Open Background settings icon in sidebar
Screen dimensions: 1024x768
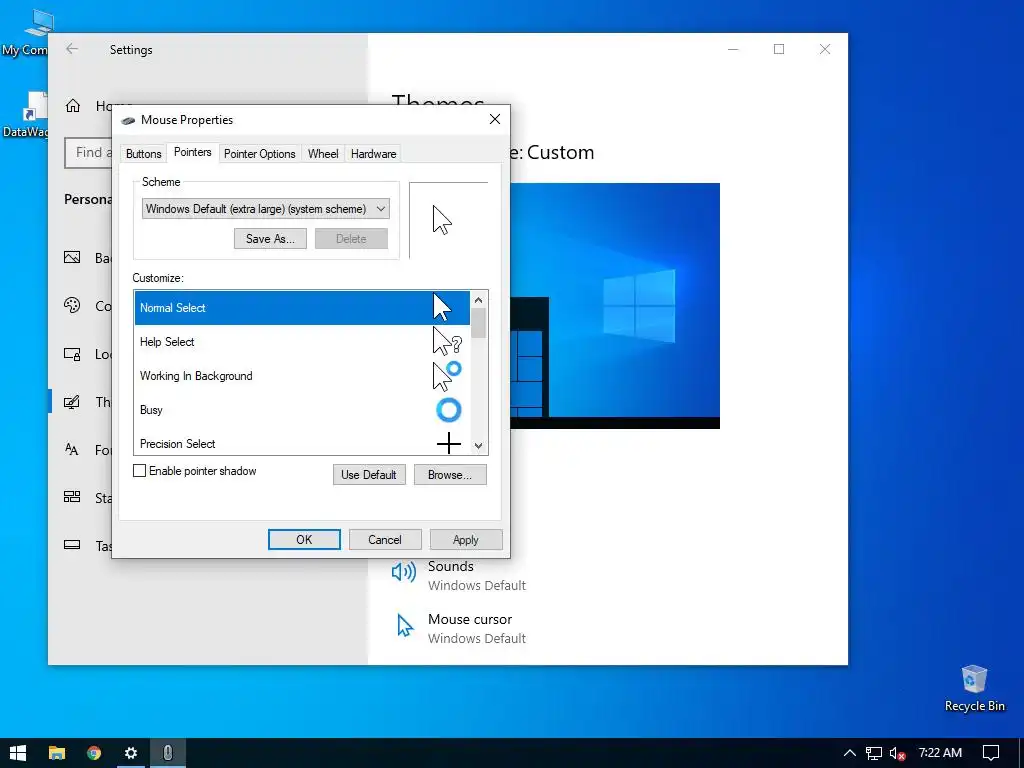72,257
